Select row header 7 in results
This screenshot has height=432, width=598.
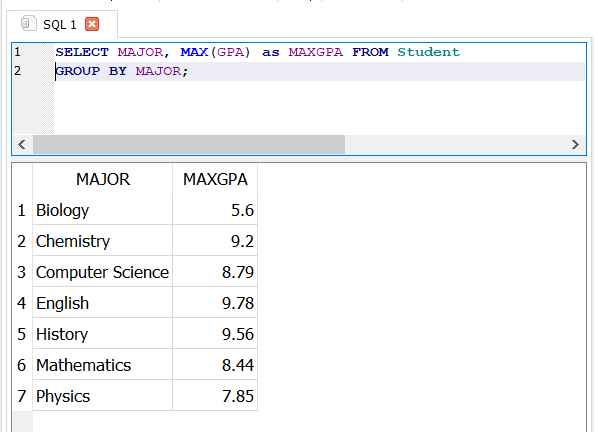point(22,396)
